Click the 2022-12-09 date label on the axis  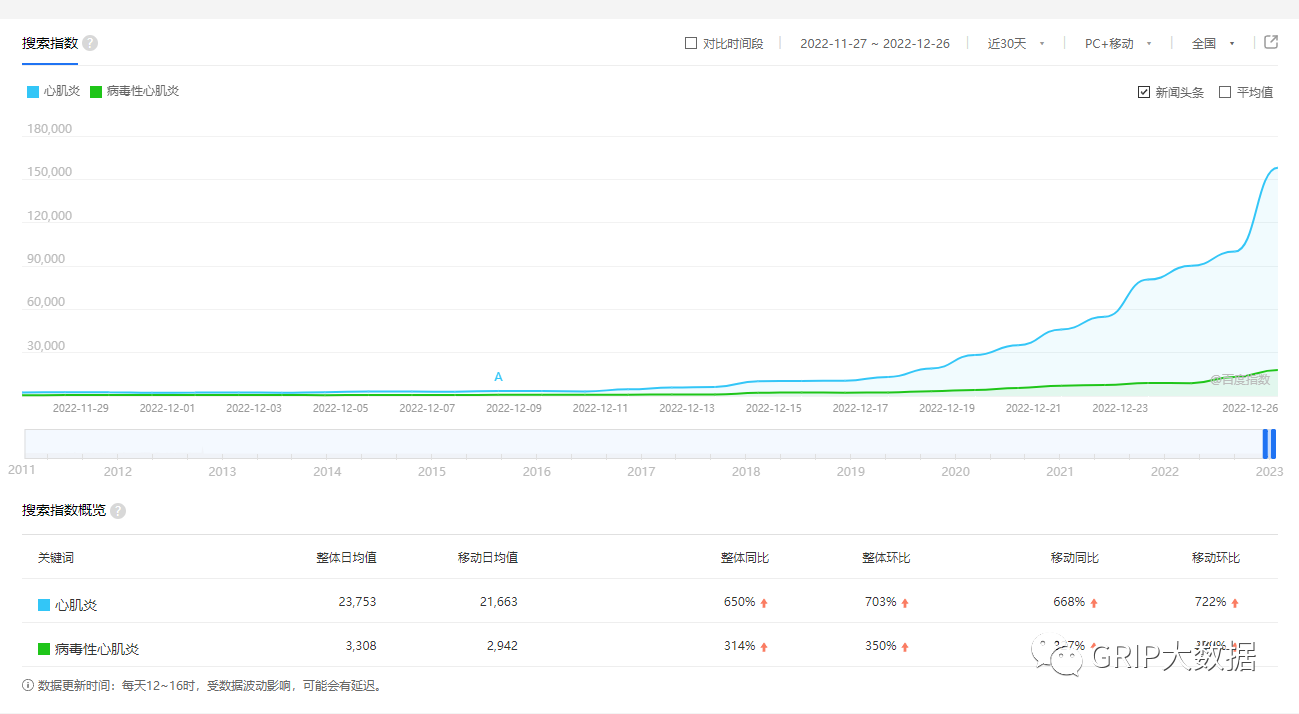coord(514,408)
